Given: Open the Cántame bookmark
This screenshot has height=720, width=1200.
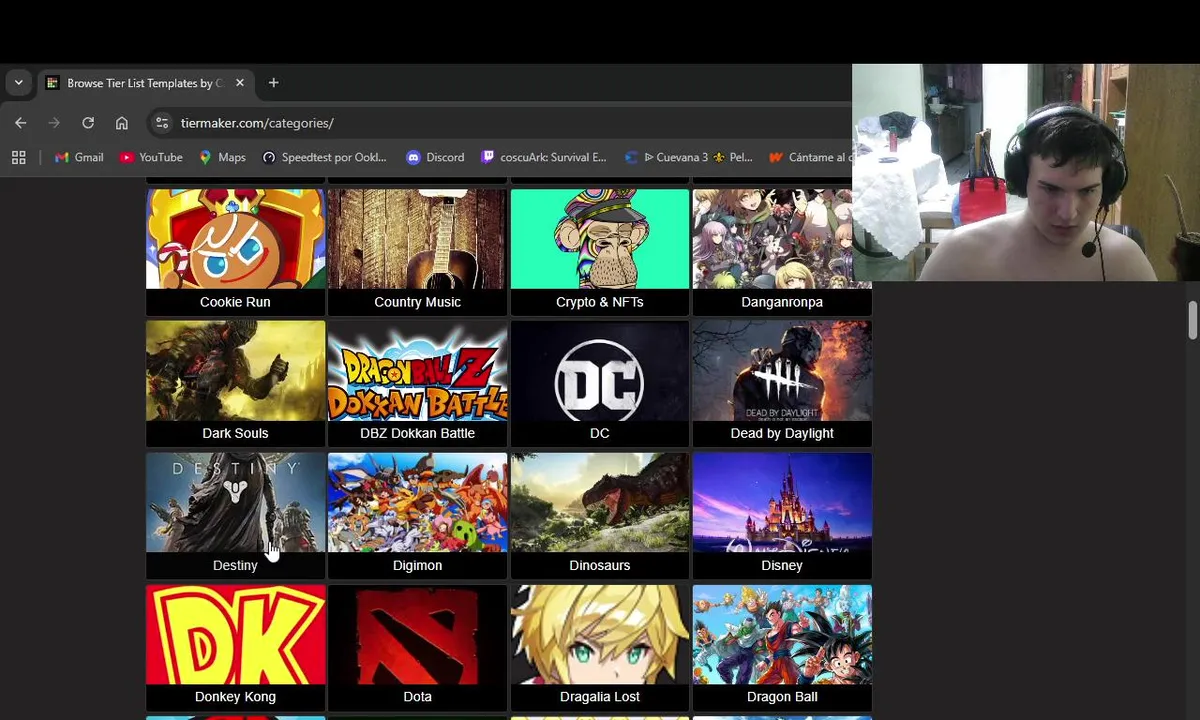Looking at the screenshot, I should pos(810,157).
